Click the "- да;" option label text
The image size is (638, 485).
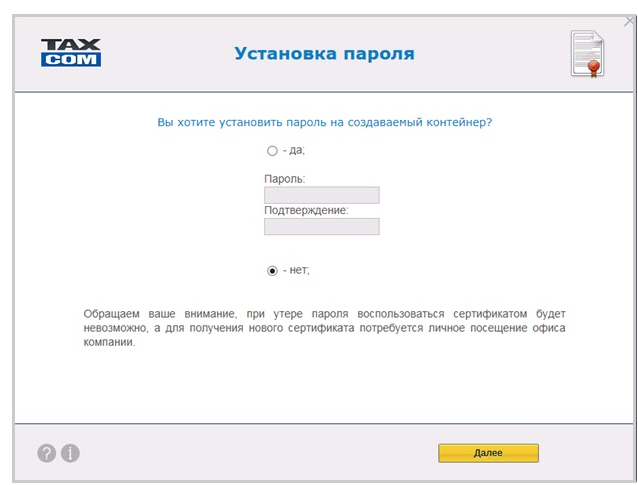tap(293, 151)
